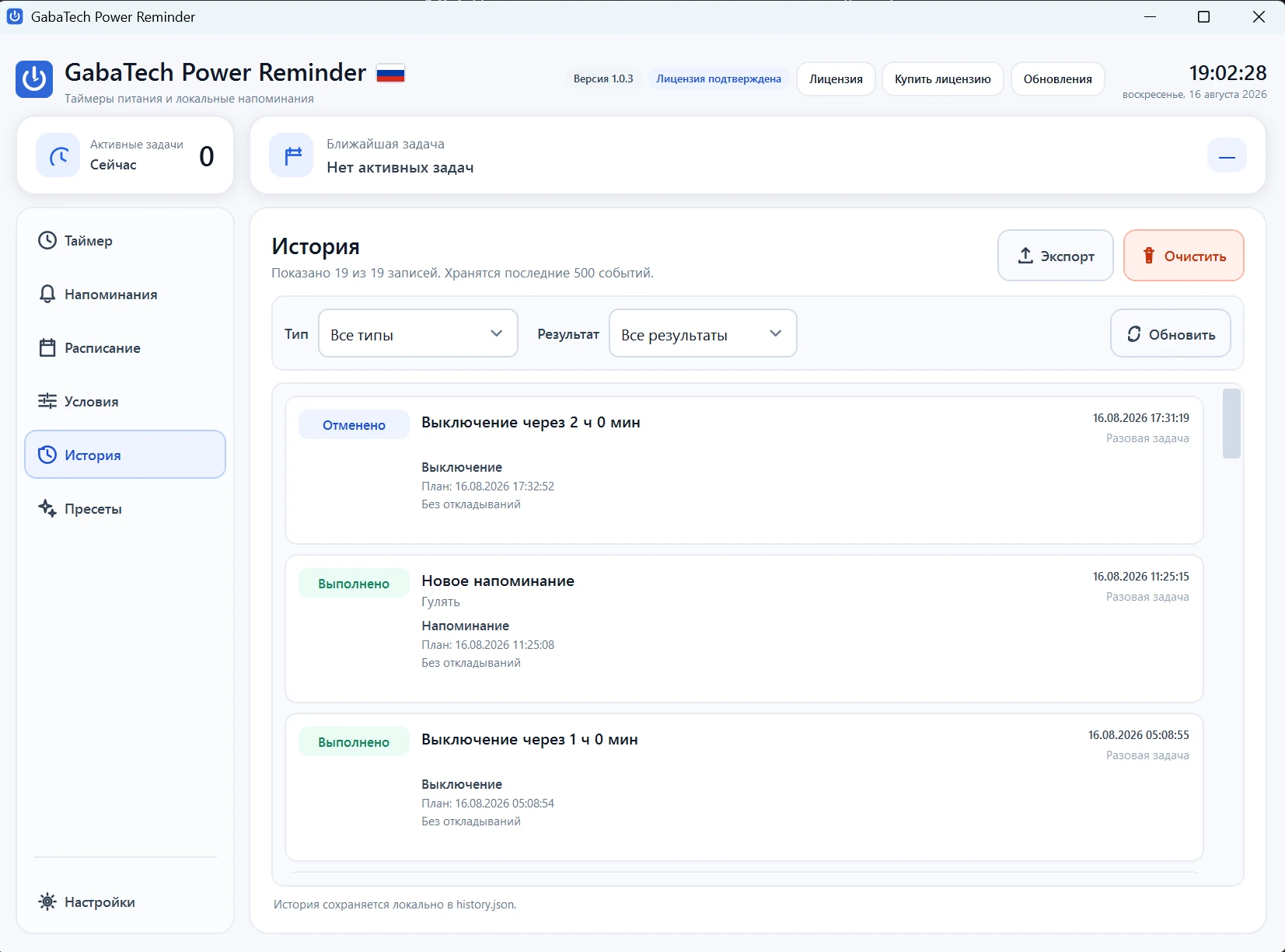Open the Обновления button
The image size is (1285, 952).
(x=1057, y=79)
